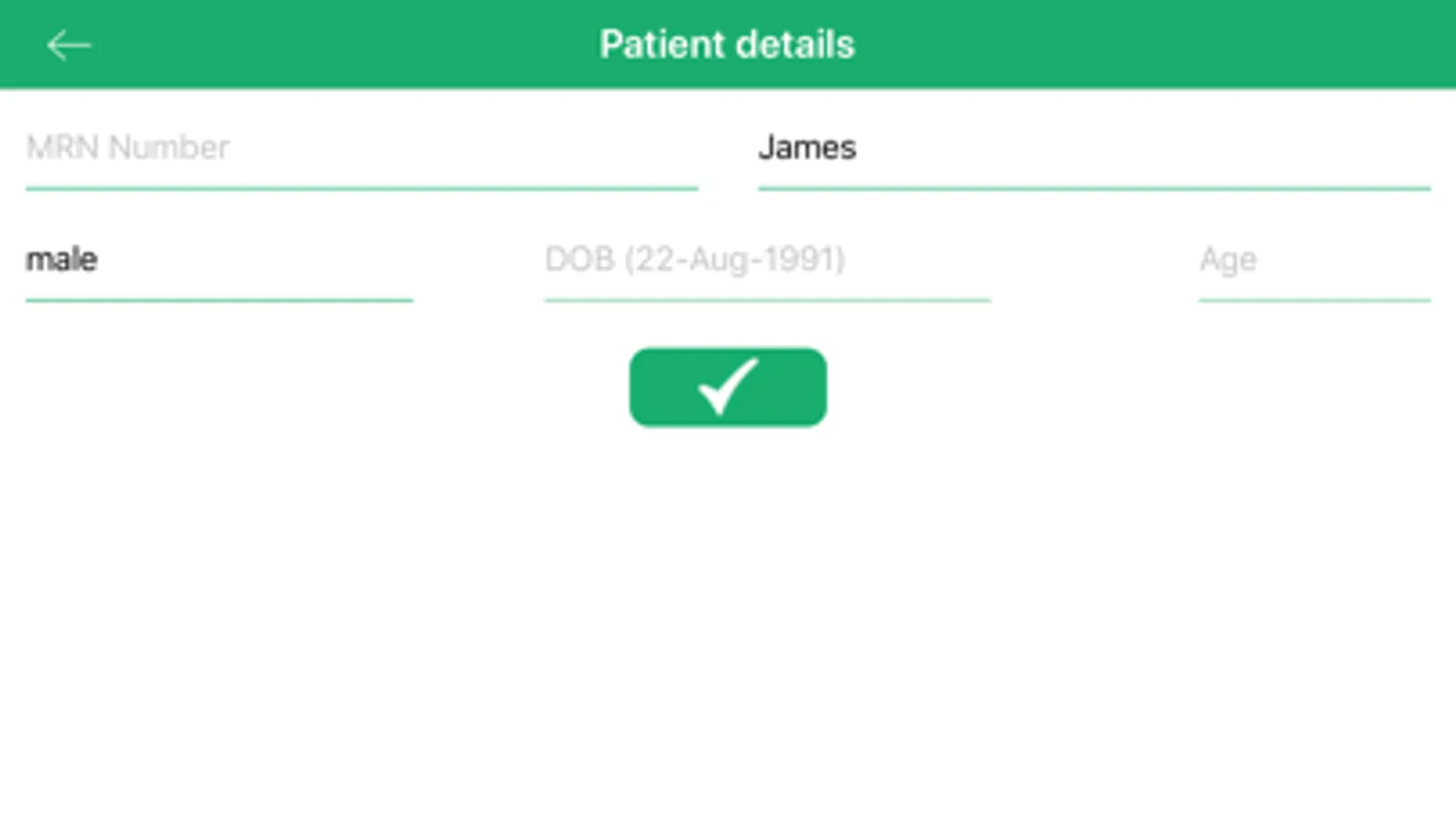Click the white checkmark icon to save
1456x820 pixels.
[728, 386]
